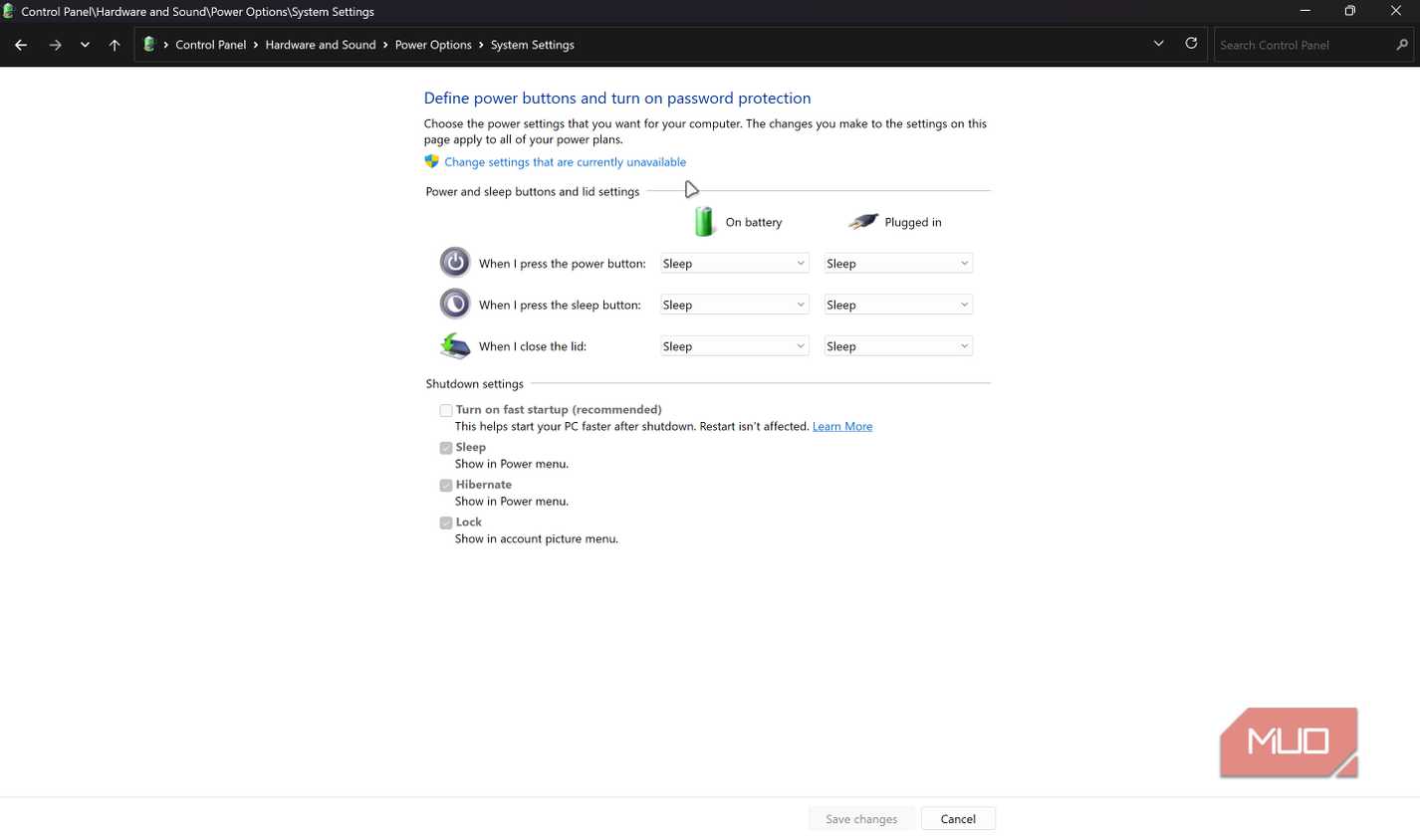
Task: Expand the address bar history dropdown
Action: 1158,44
